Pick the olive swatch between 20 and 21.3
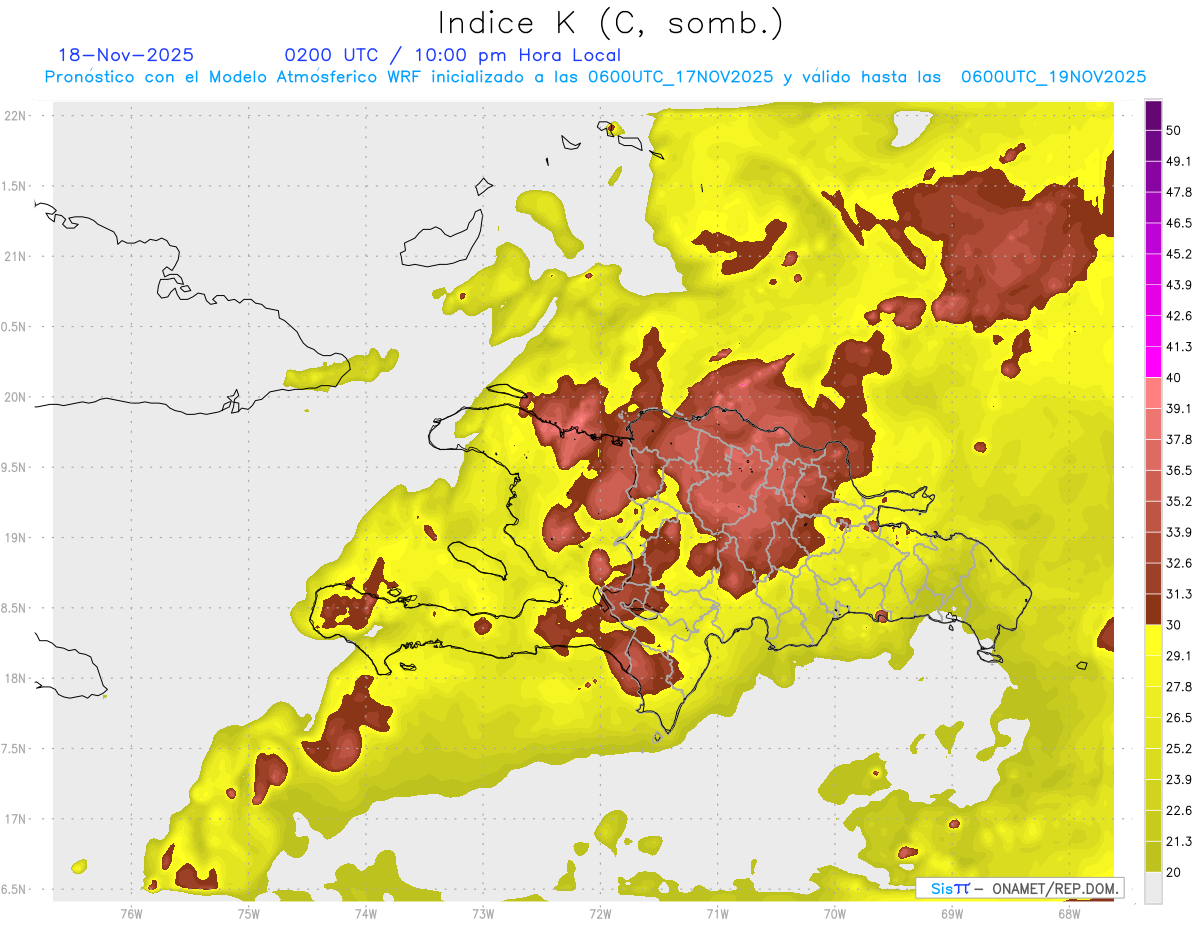 tap(1153, 857)
